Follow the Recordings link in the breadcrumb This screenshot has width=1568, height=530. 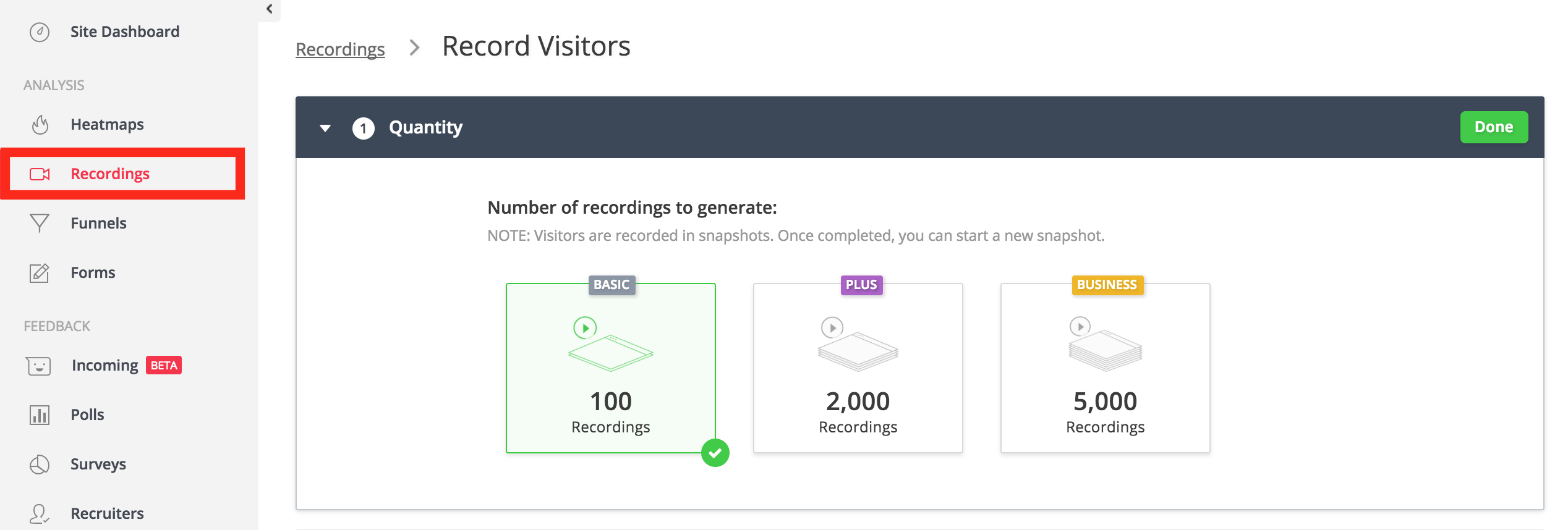[x=339, y=49]
